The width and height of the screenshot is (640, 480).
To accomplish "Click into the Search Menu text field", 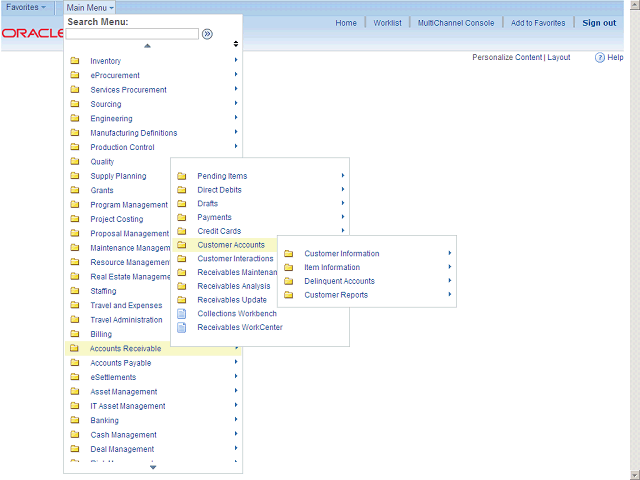I will (132, 34).
